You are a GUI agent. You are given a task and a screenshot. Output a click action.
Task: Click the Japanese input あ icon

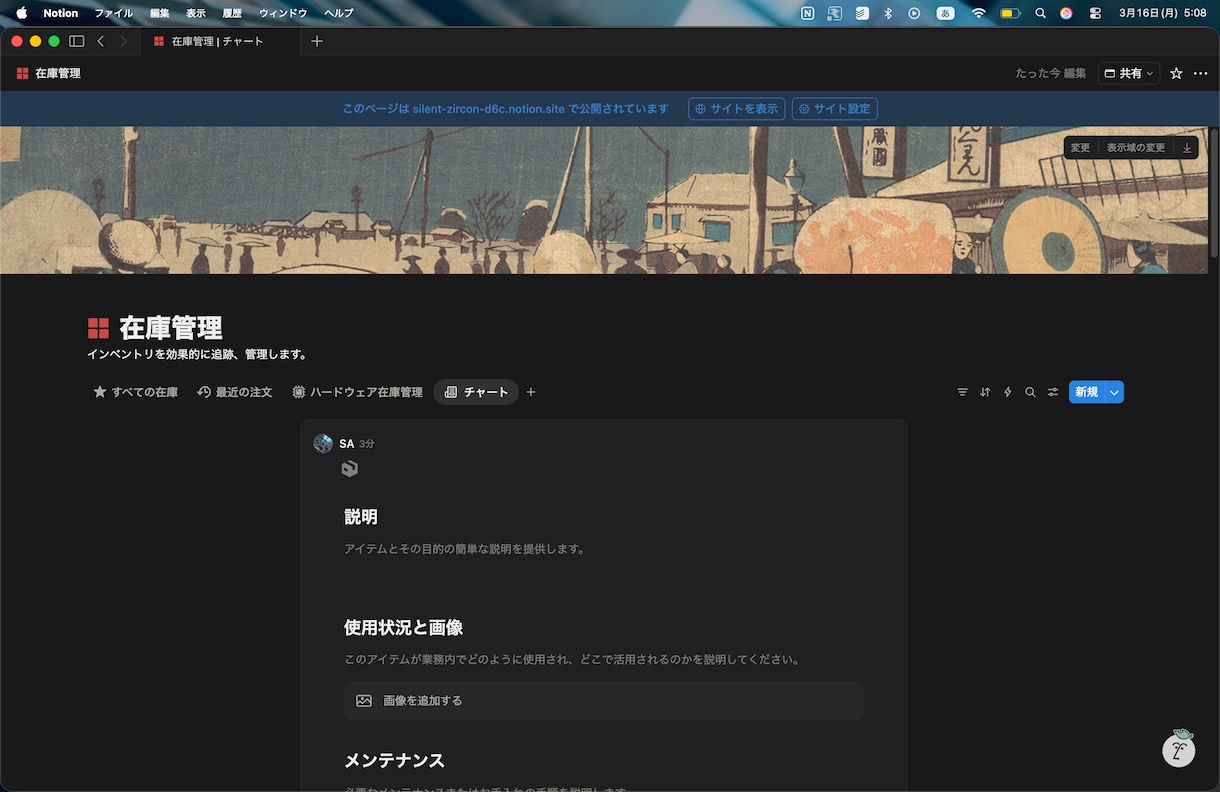pos(945,13)
